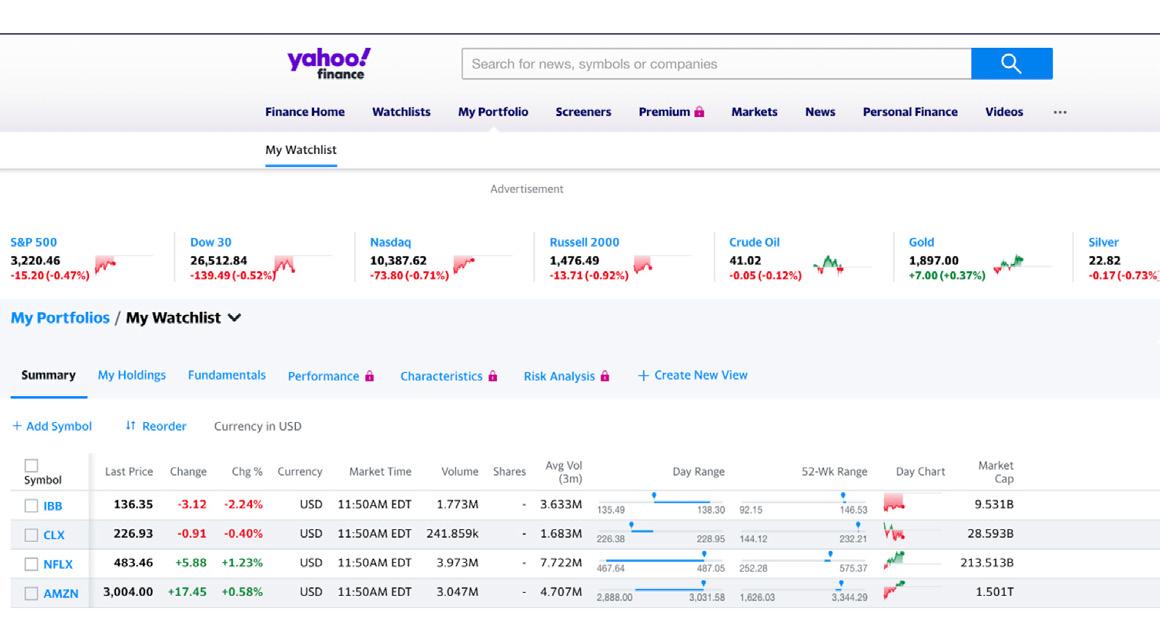
Task: Open the Screeners nav item
Action: pos(583,112)
